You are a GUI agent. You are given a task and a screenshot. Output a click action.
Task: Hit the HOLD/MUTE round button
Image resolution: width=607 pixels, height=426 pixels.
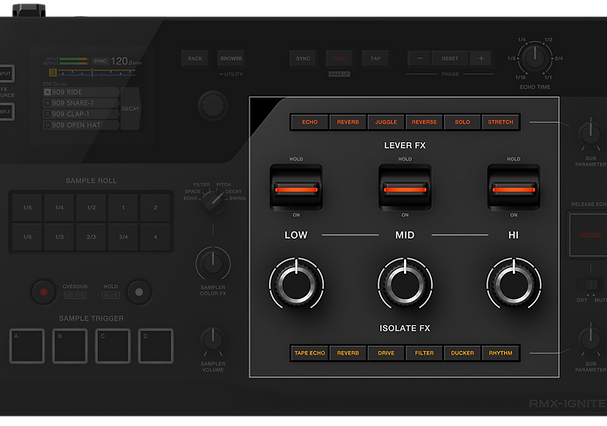[x=139, y=292]
